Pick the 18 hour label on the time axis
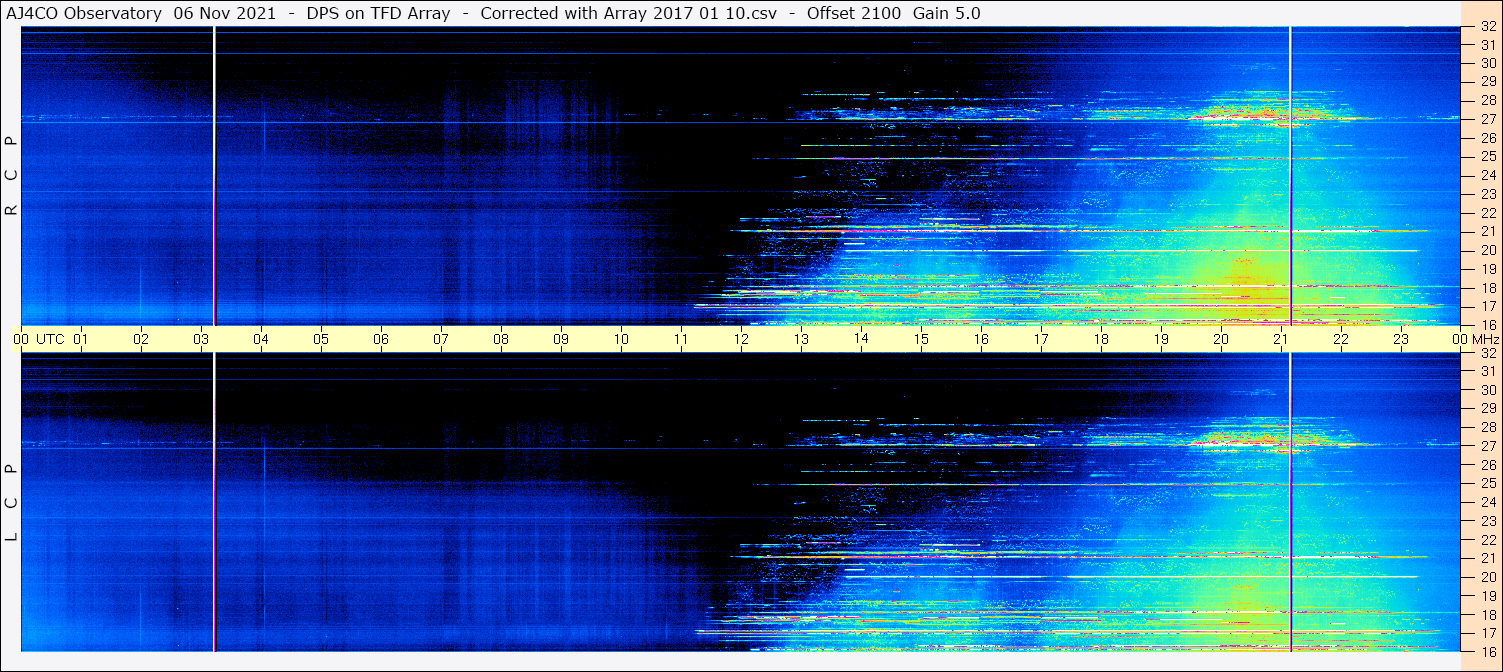This screenshot has width=1503, height=672. (x=1101, y=339)
